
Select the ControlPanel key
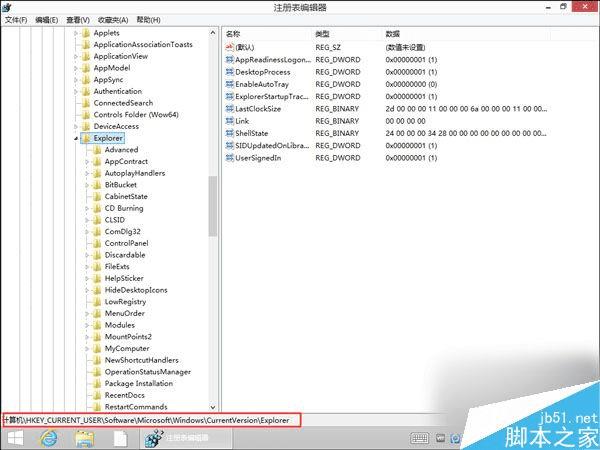(126, 243)
